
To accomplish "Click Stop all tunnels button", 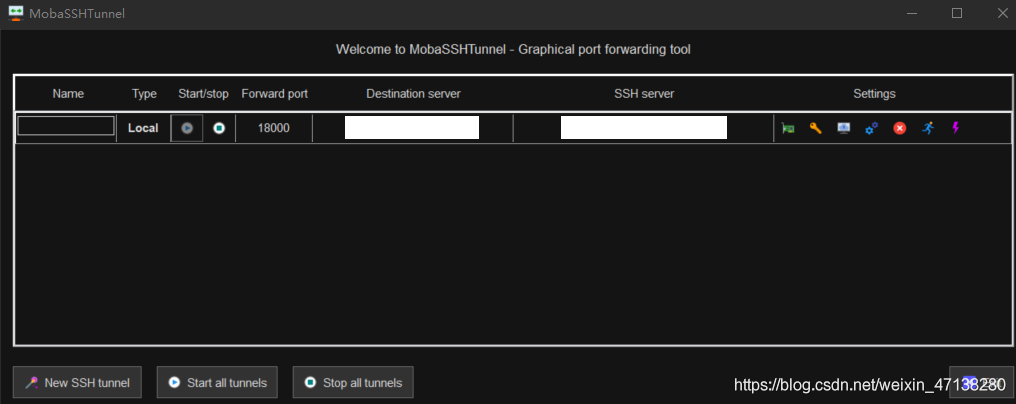I will click(353, 383).
